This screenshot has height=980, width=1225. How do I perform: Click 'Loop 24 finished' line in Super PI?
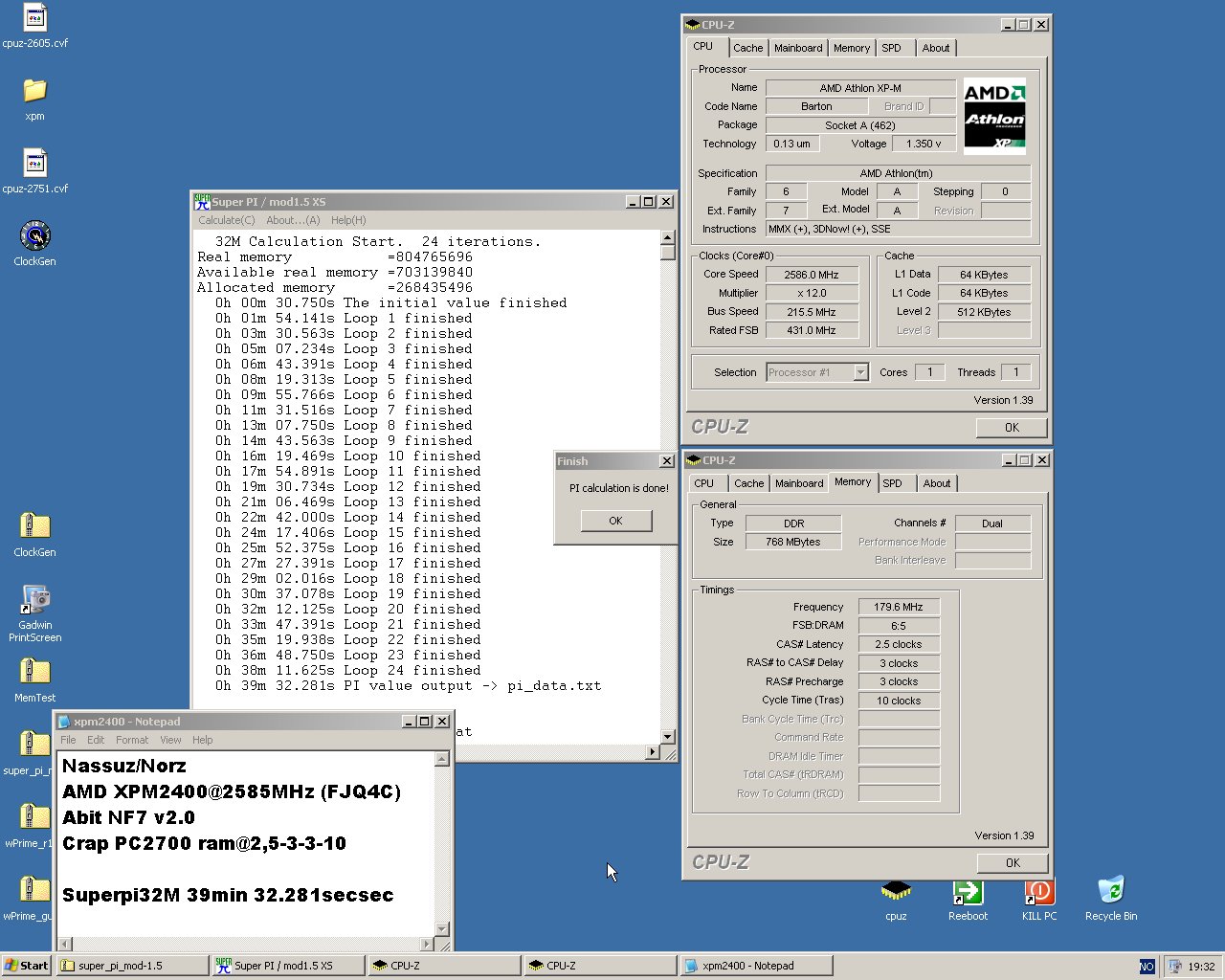[x=348, y=670]
